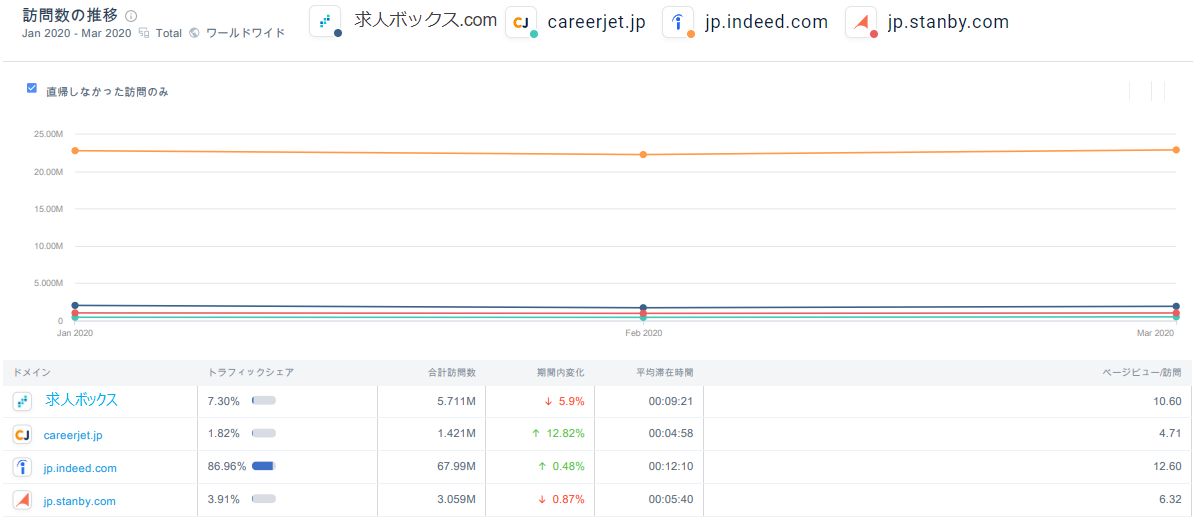
Task: Click the 訪問数の推移 chart title
Action: click(x=70, y=15)
